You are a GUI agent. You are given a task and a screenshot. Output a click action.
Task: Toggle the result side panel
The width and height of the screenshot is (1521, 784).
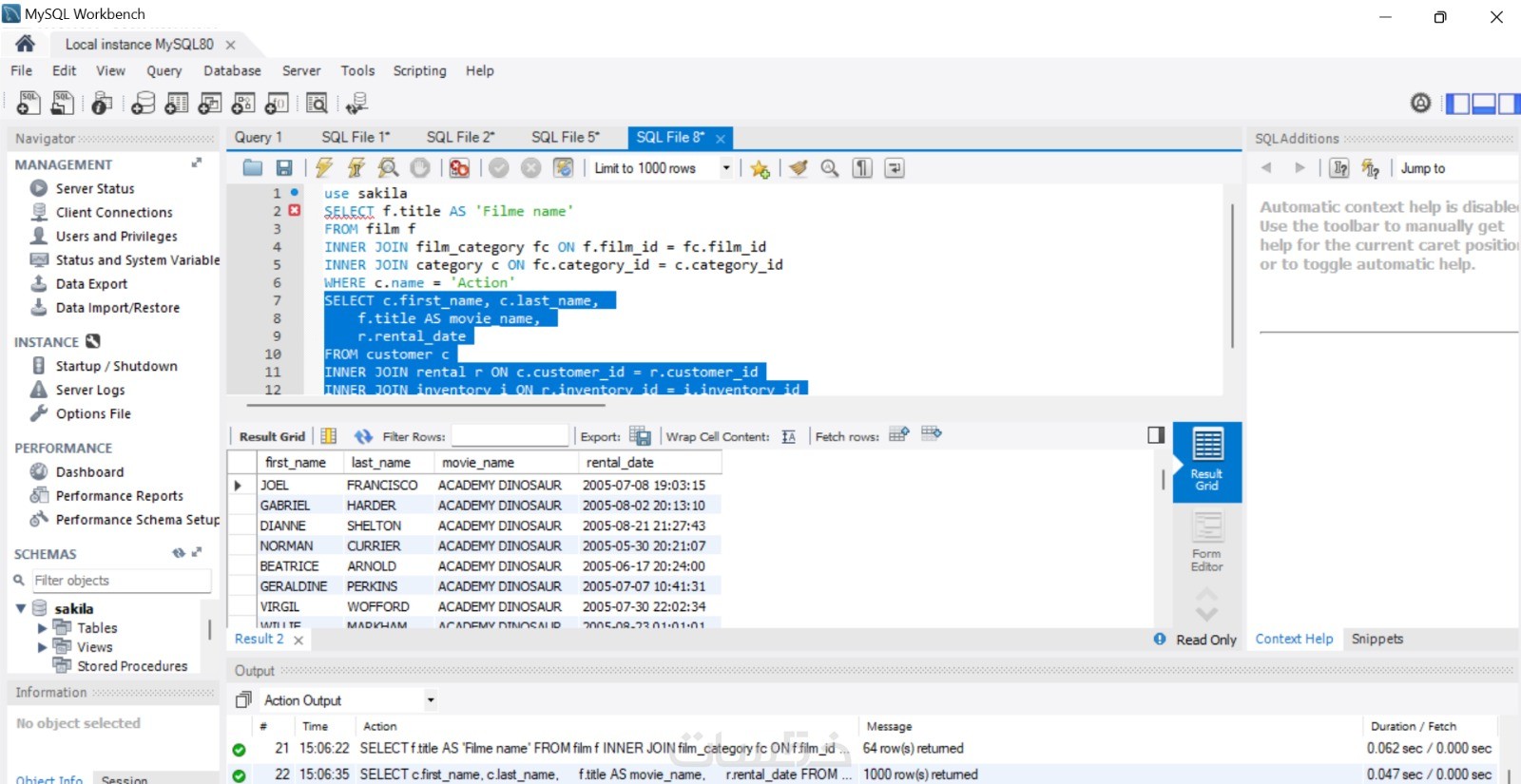(1156, 435)
